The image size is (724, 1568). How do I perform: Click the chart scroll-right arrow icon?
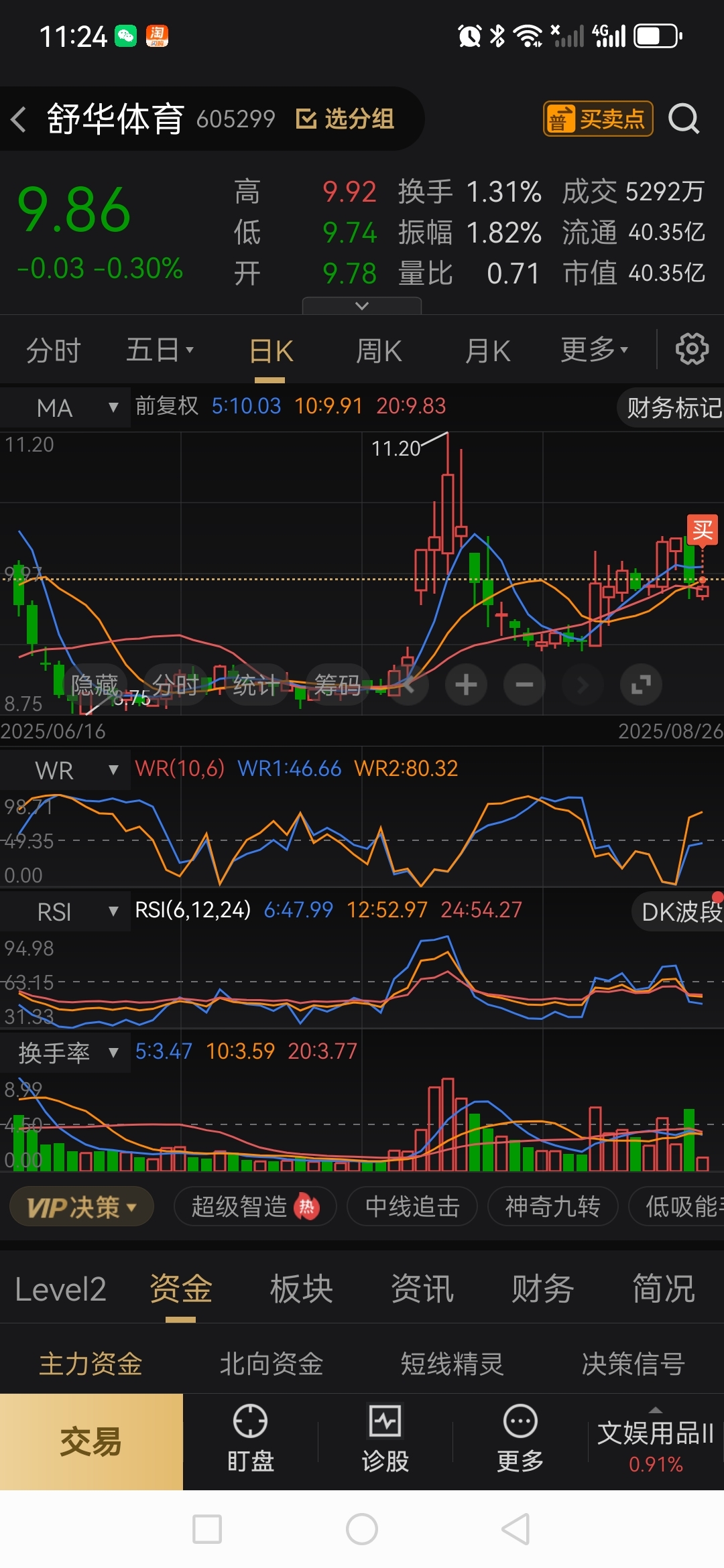[583, 685]
